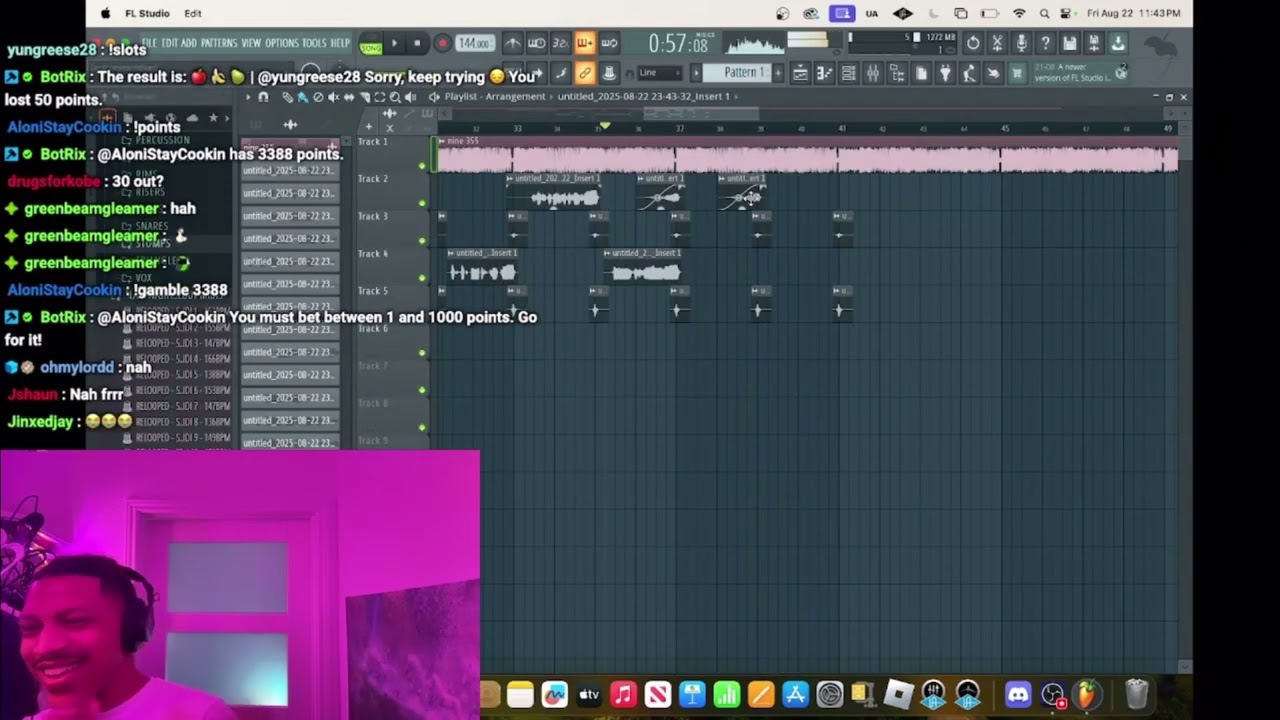The width and height of the screenshot is (1280, 720).
Task: Click the cut/scissors audio editor icon
Action: (997, 43)
